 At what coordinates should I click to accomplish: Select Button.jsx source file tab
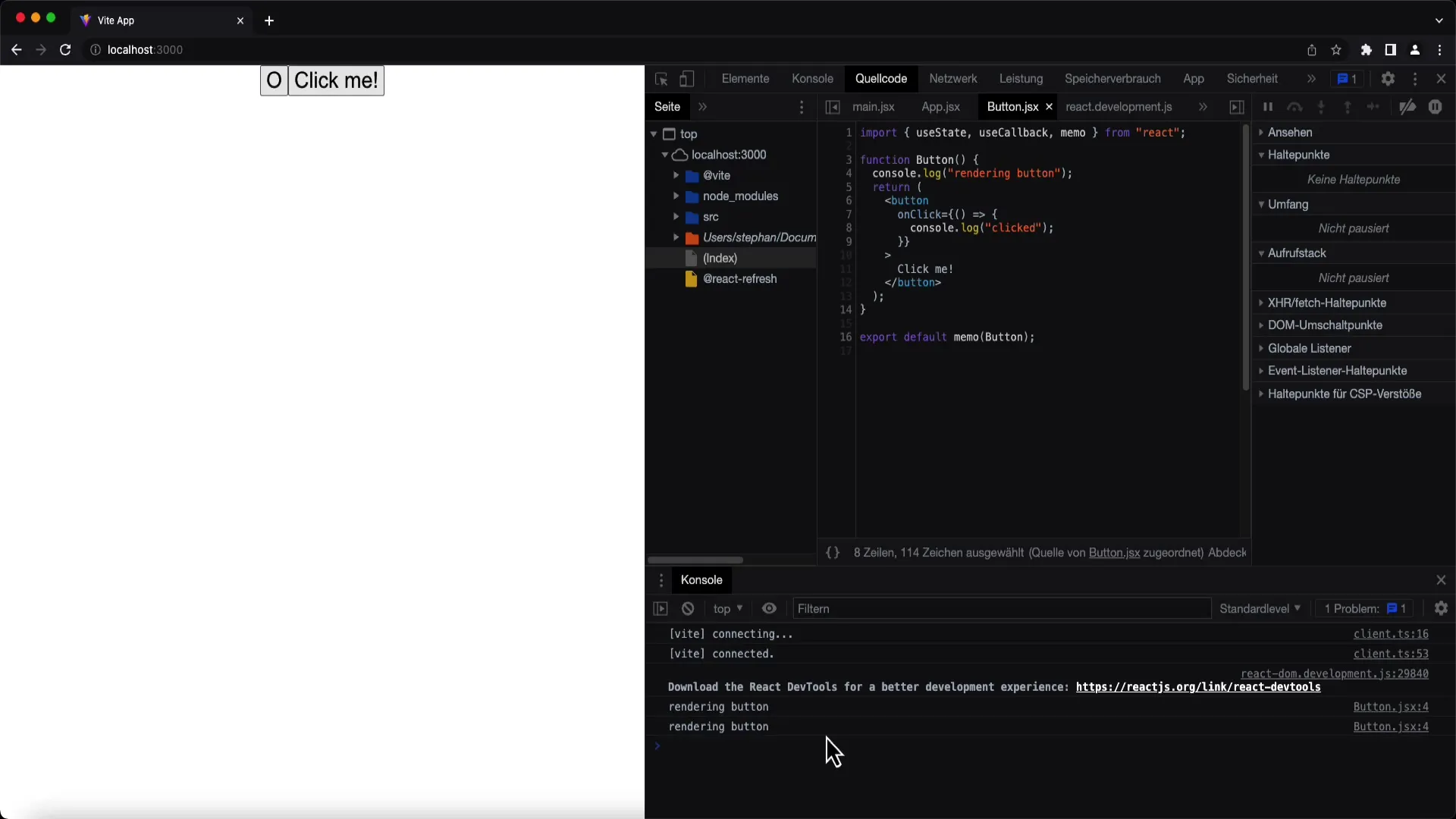[1012, 107]
